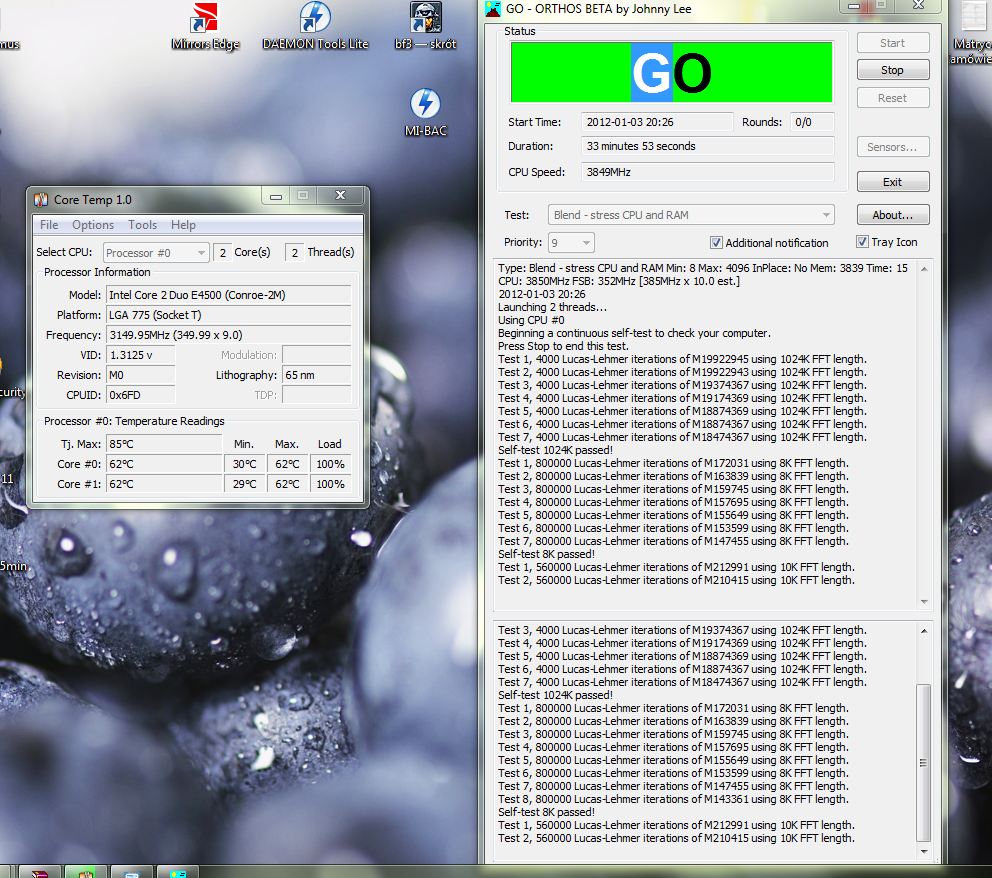
Task: Click the CPUID value 0x6FD
Action: click(x=140, y=395)
